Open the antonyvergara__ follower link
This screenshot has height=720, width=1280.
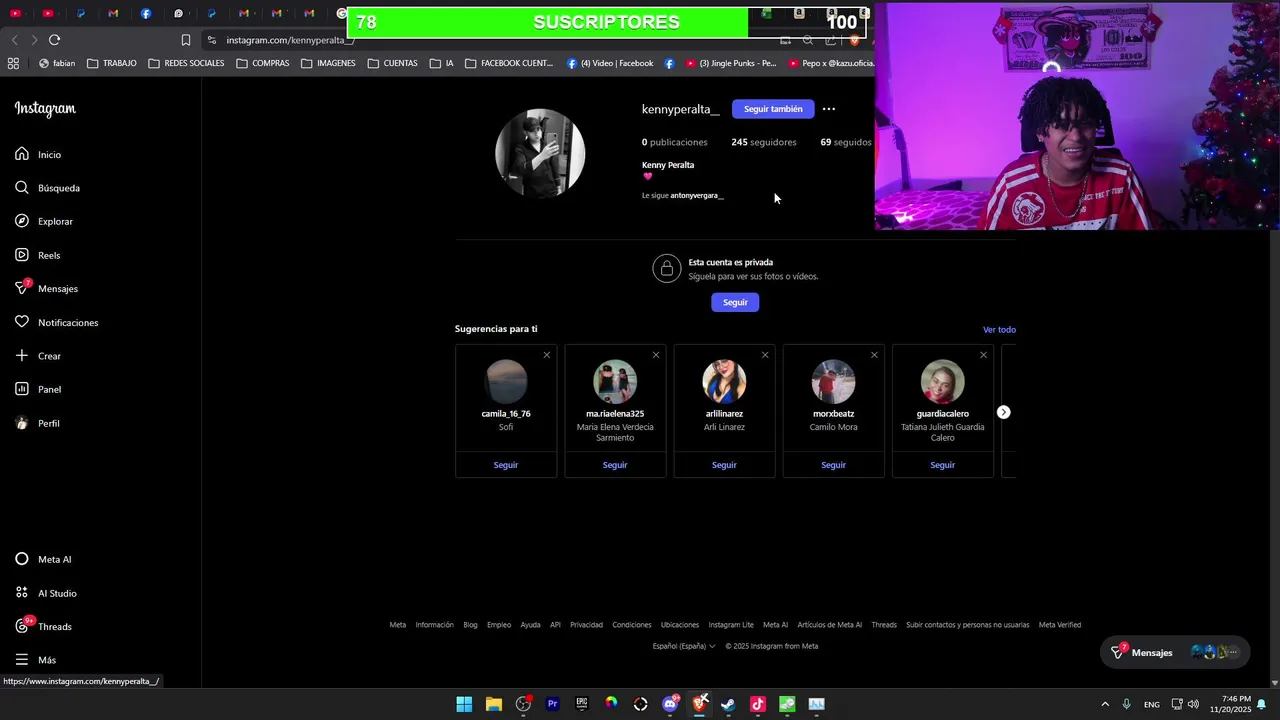click(x=697, y=196)
